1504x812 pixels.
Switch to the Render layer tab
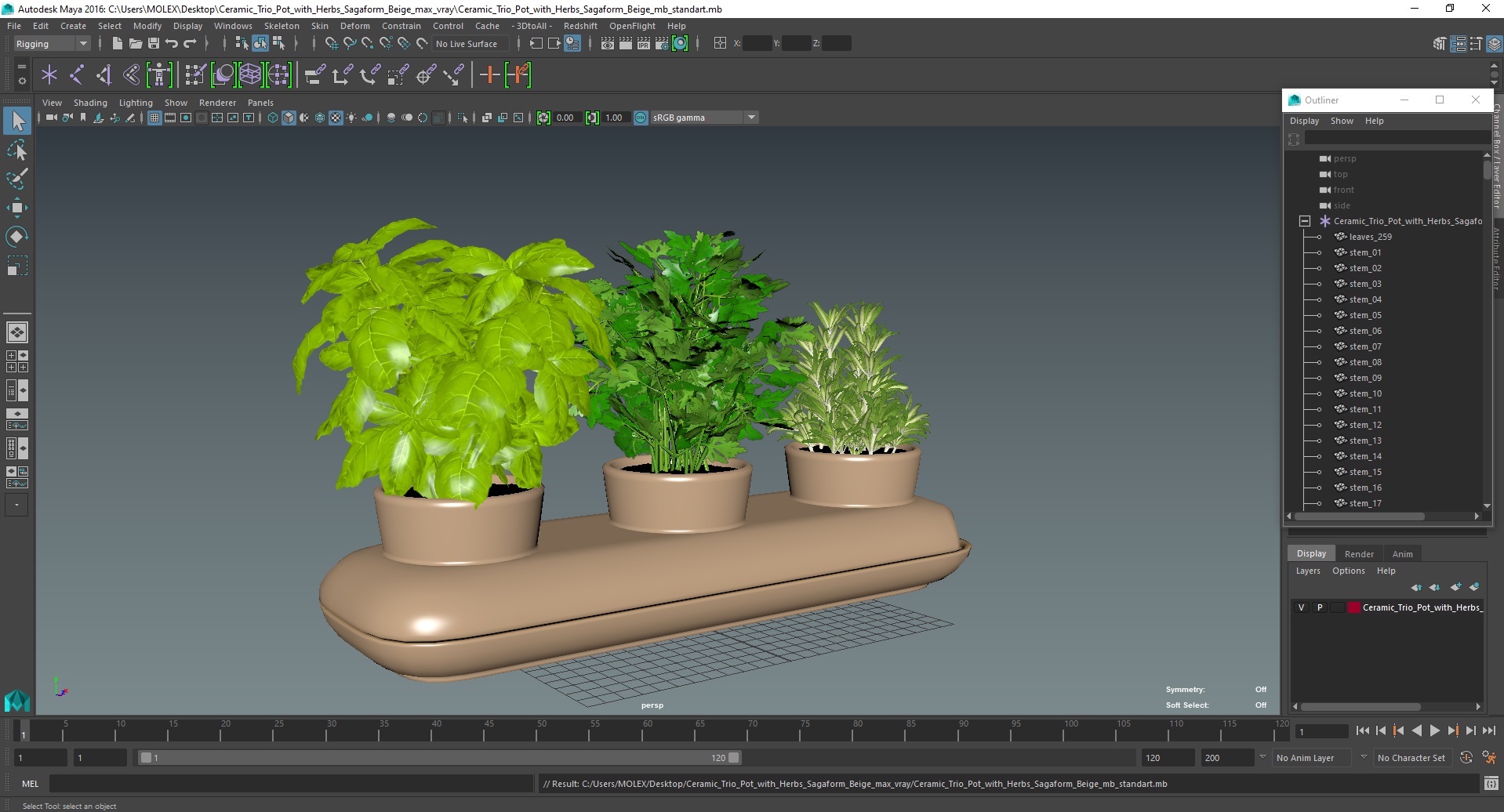coord(1359,554)
